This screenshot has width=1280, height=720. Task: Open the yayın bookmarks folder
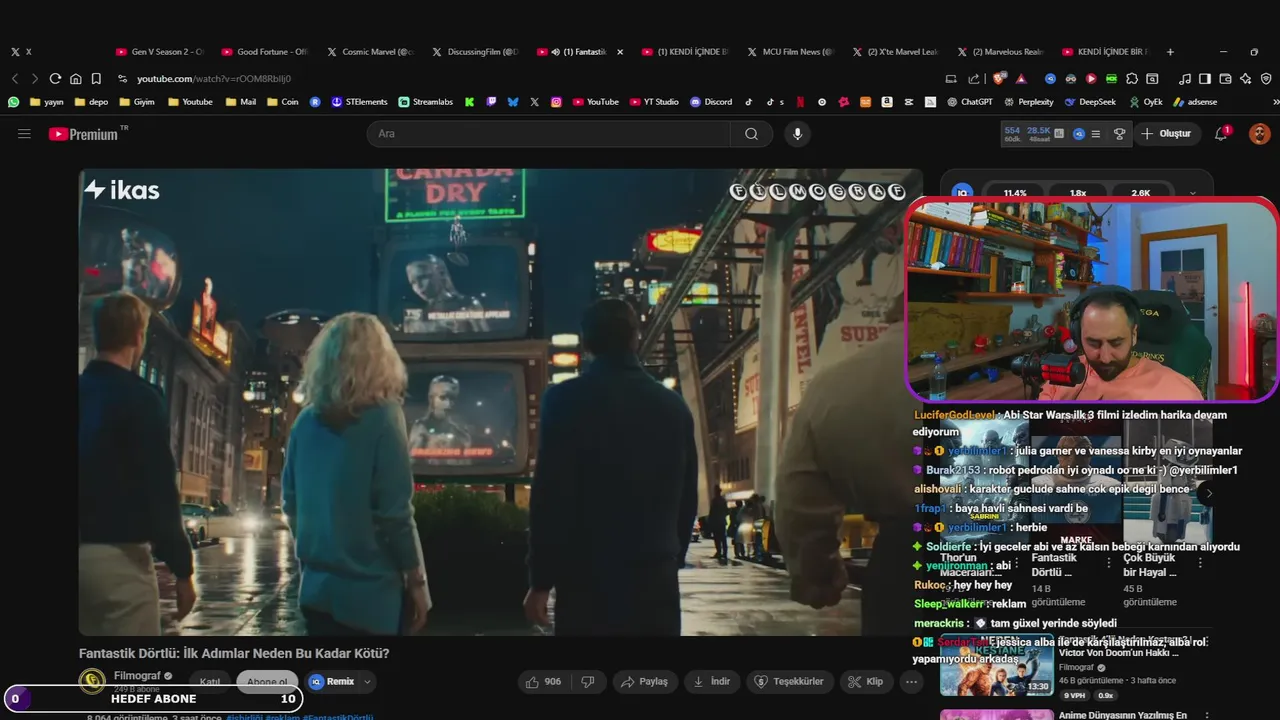[x=46, y=101]
